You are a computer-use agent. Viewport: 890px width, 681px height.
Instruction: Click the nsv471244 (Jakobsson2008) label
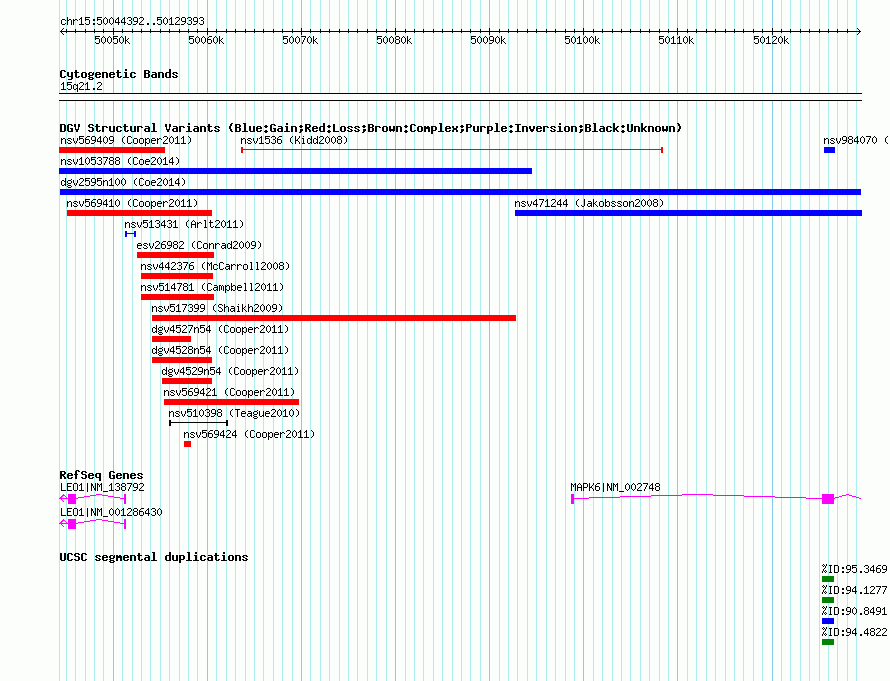(x=589, y=203)
